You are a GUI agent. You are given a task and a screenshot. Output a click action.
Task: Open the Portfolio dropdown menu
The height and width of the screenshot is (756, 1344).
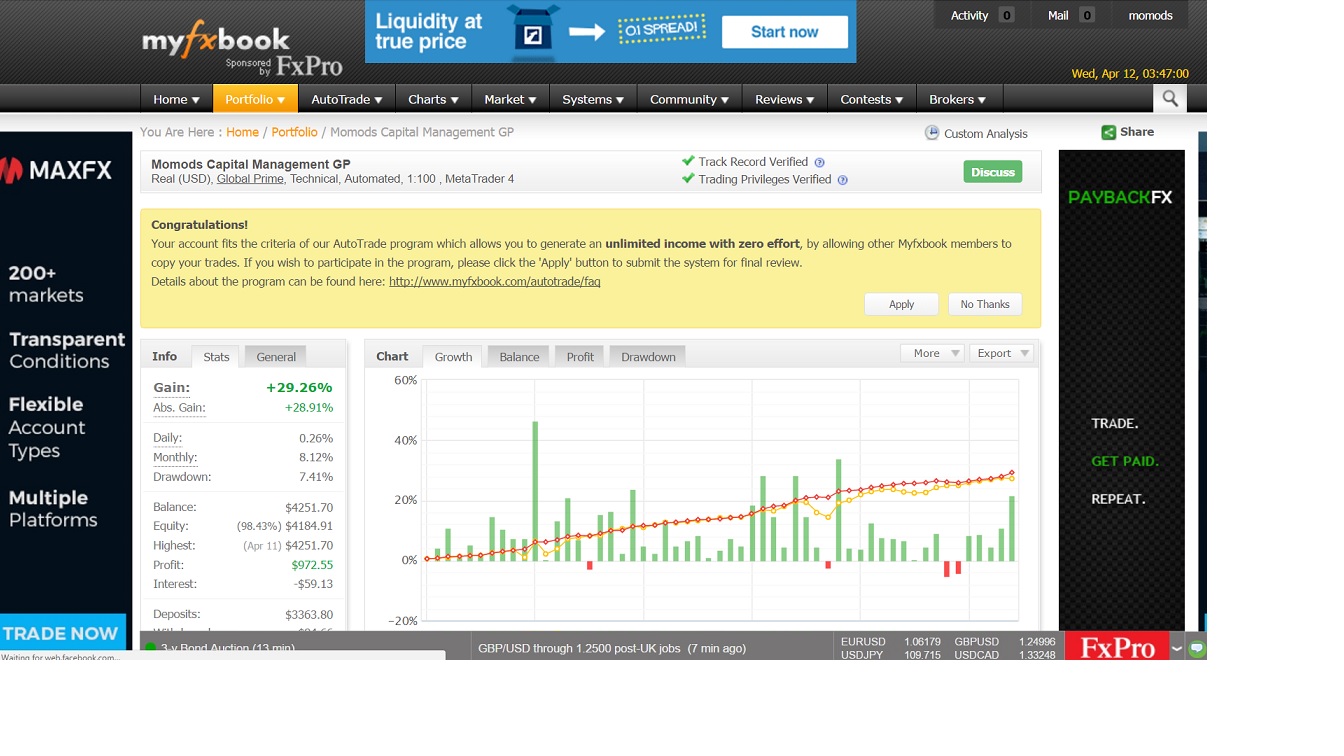(x=255, y=99)
